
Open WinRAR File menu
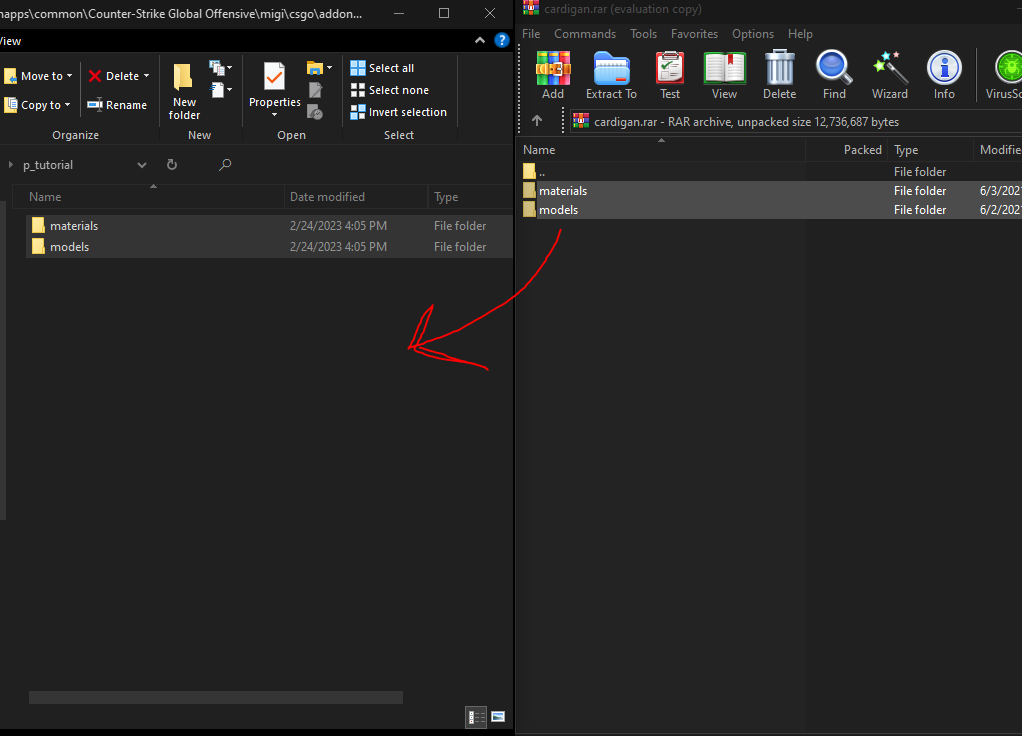pyautogui.click(x=531, y=34)
